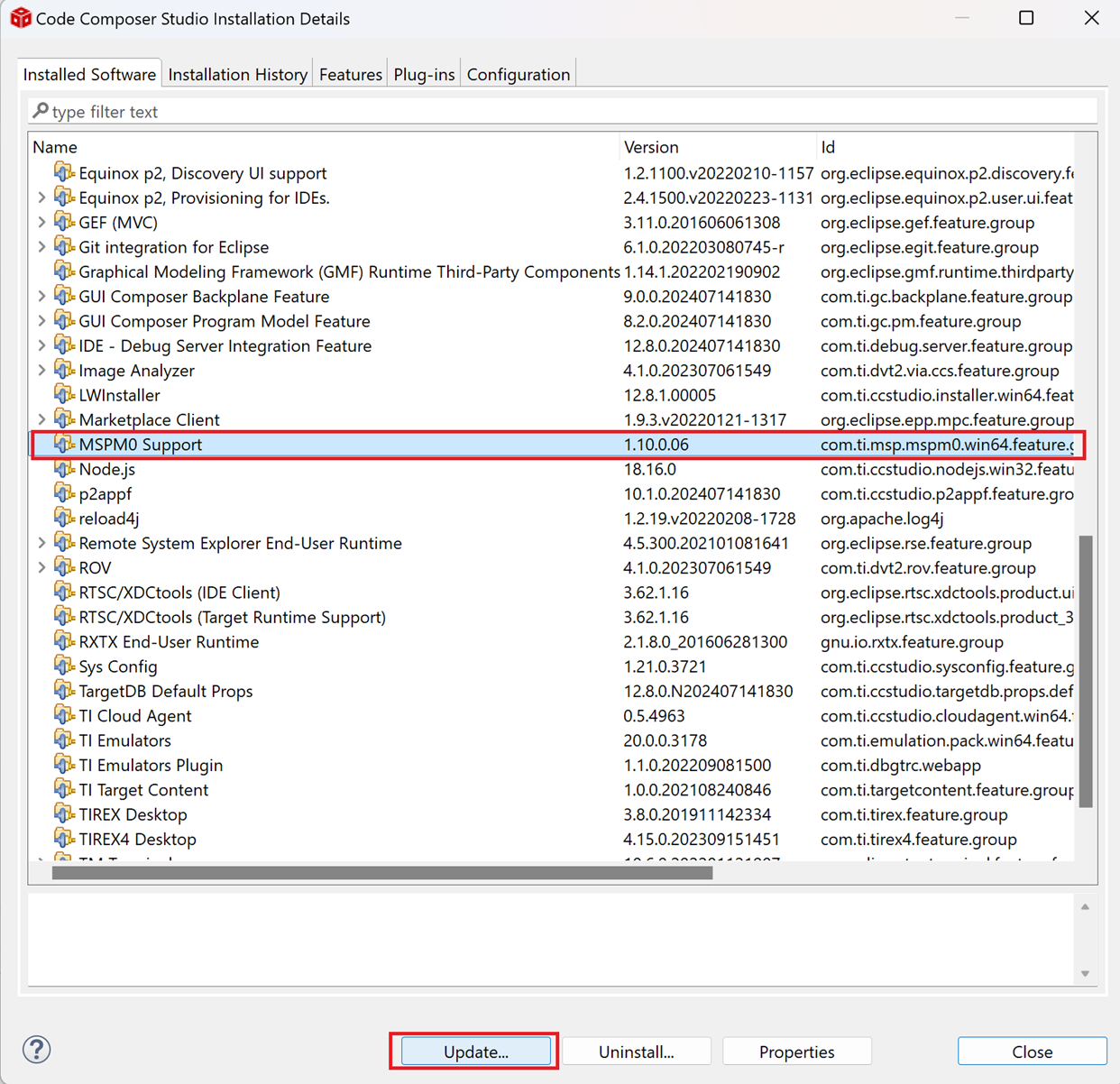Click the feature icon beside RTSC/XDCtools (IDE Client)

(64, 593)
